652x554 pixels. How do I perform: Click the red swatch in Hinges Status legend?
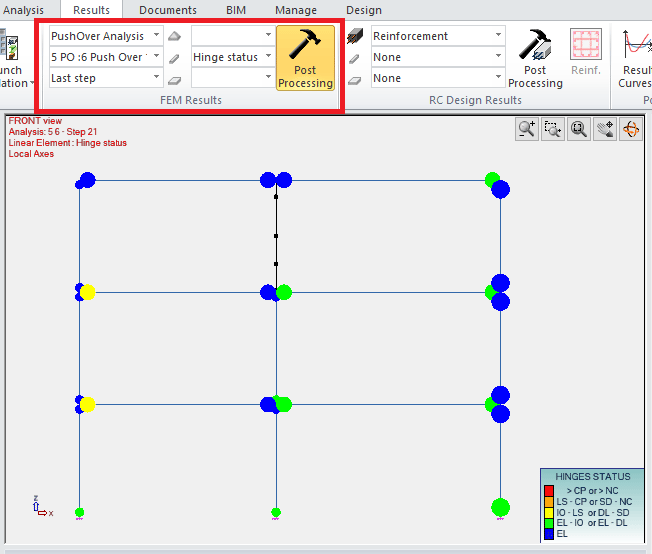click(x=548, y=490)
